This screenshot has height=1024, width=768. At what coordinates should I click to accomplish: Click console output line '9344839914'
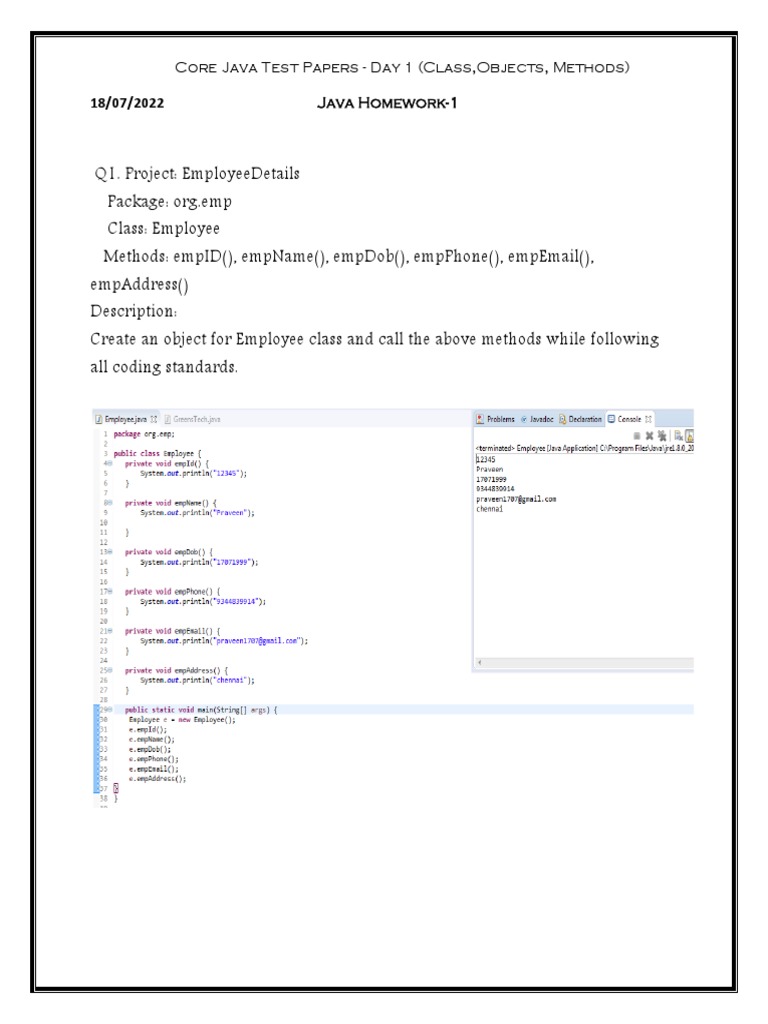point(495,489)
